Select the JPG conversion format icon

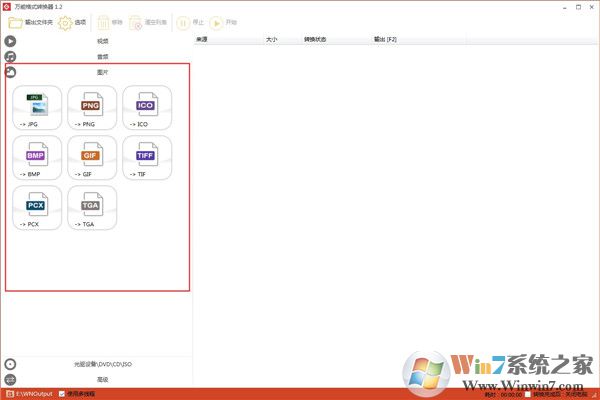tap(38, 107)
